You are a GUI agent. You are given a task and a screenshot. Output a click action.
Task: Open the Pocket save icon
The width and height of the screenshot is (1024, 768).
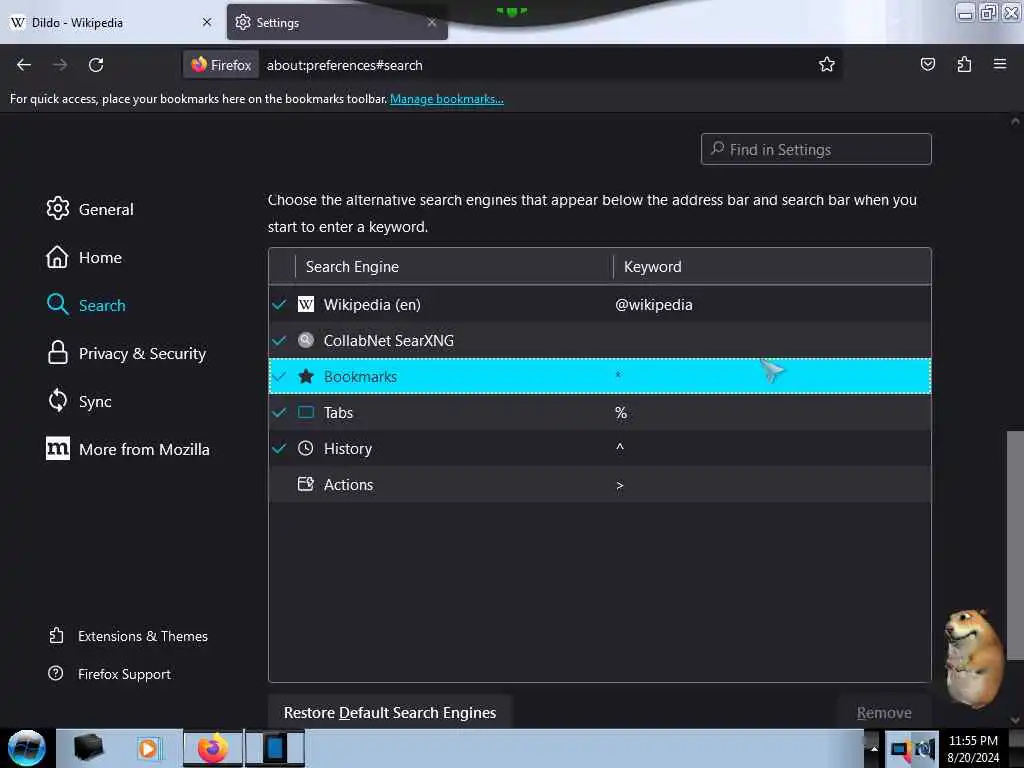click(x=927, y=64)
